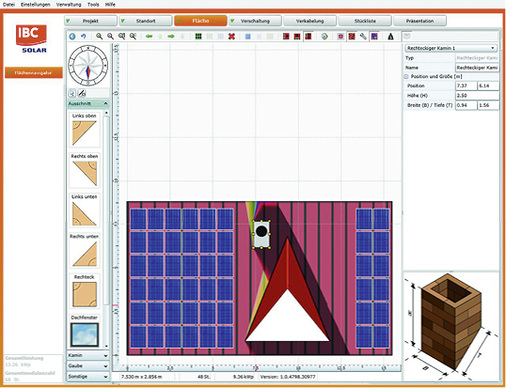Expand the Gaube category
506x388 pixels.
pos(88,366)
